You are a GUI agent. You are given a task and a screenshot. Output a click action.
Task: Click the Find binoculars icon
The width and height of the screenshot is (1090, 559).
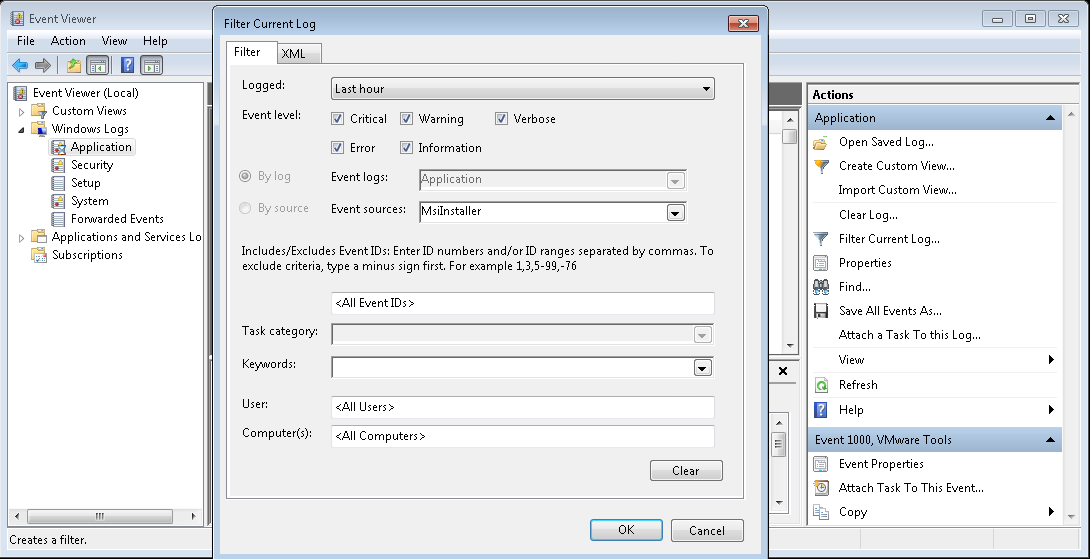click(x=821, y=286)
